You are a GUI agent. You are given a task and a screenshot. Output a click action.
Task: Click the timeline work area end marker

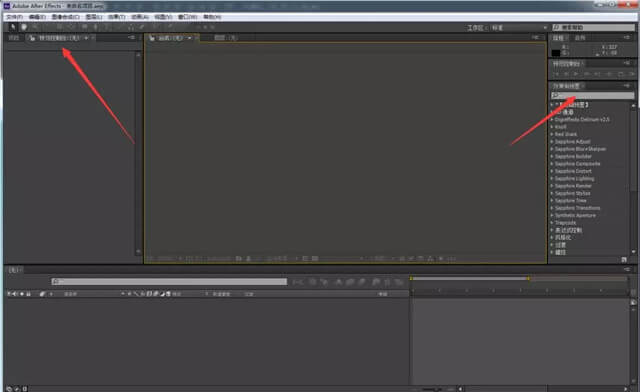point(528,278)
